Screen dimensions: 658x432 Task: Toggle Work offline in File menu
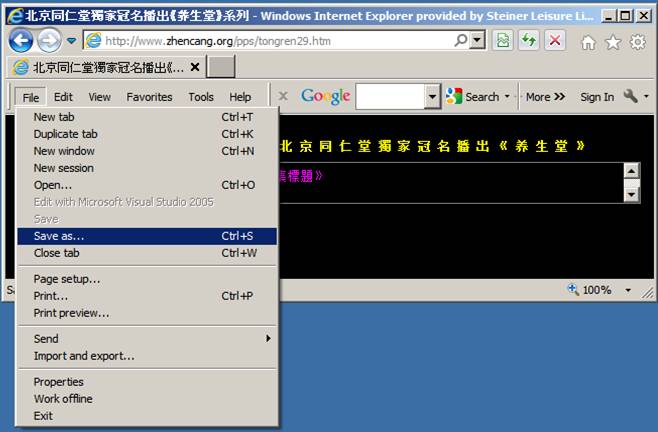pos(62,399)
